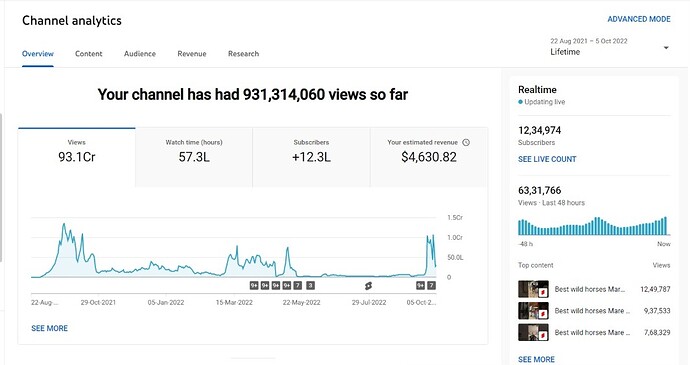This screenshot has height=365, width=690.
Task: Click SEE LIVE COUNT link
Action: [x=547, y=159]
